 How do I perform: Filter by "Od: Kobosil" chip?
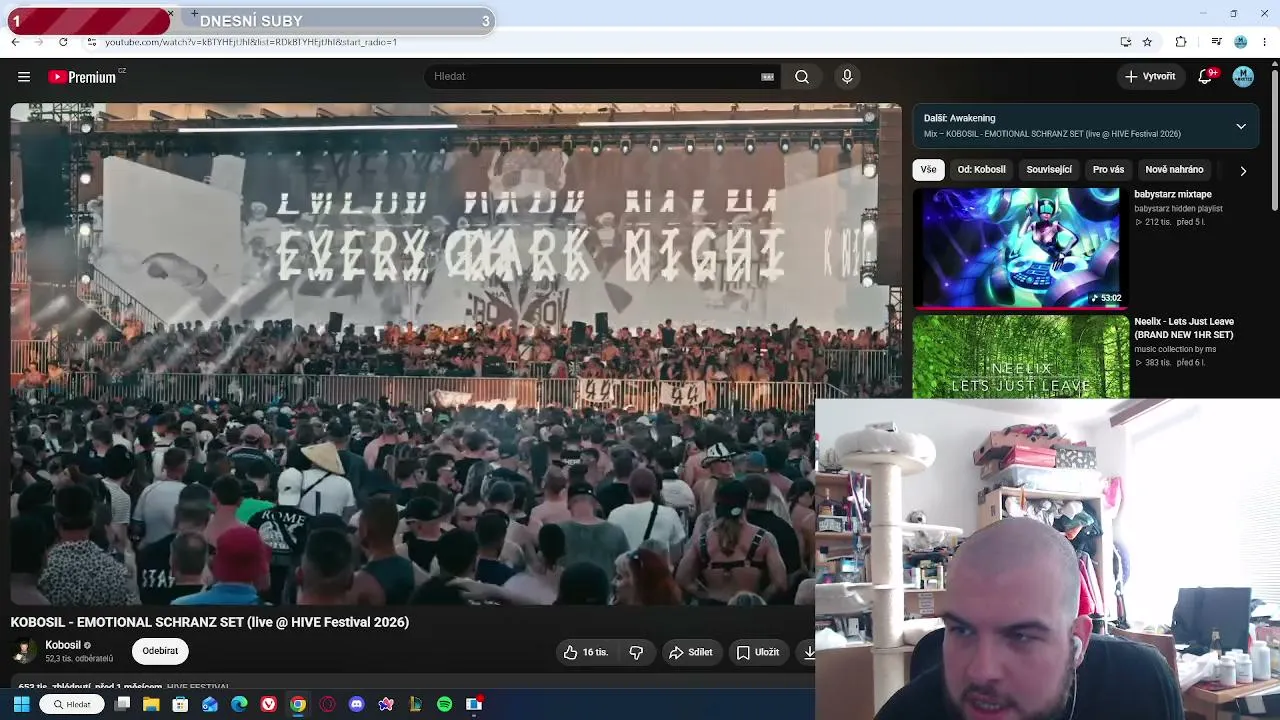[x=982, y=170]
